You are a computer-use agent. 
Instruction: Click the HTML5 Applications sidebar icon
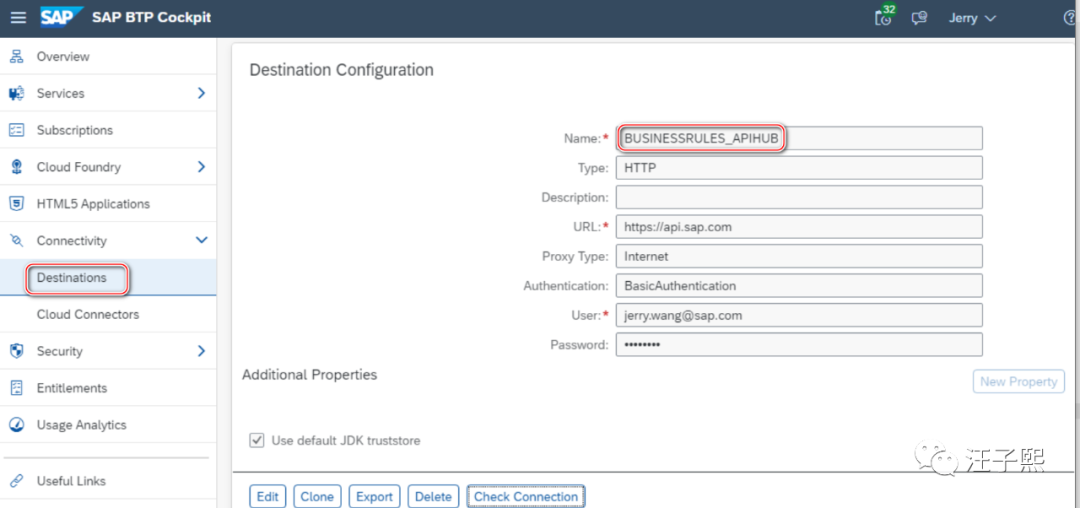coord(17,204)
